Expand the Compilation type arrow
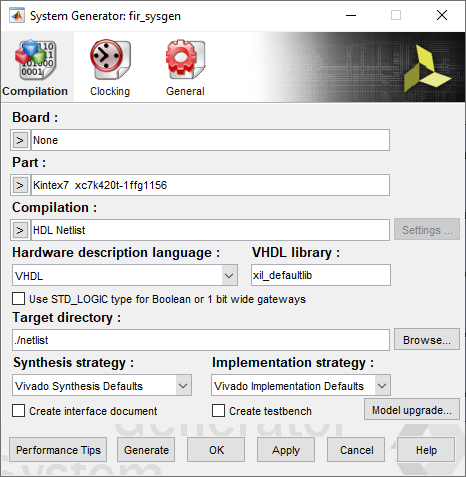 tap(20, 230)
